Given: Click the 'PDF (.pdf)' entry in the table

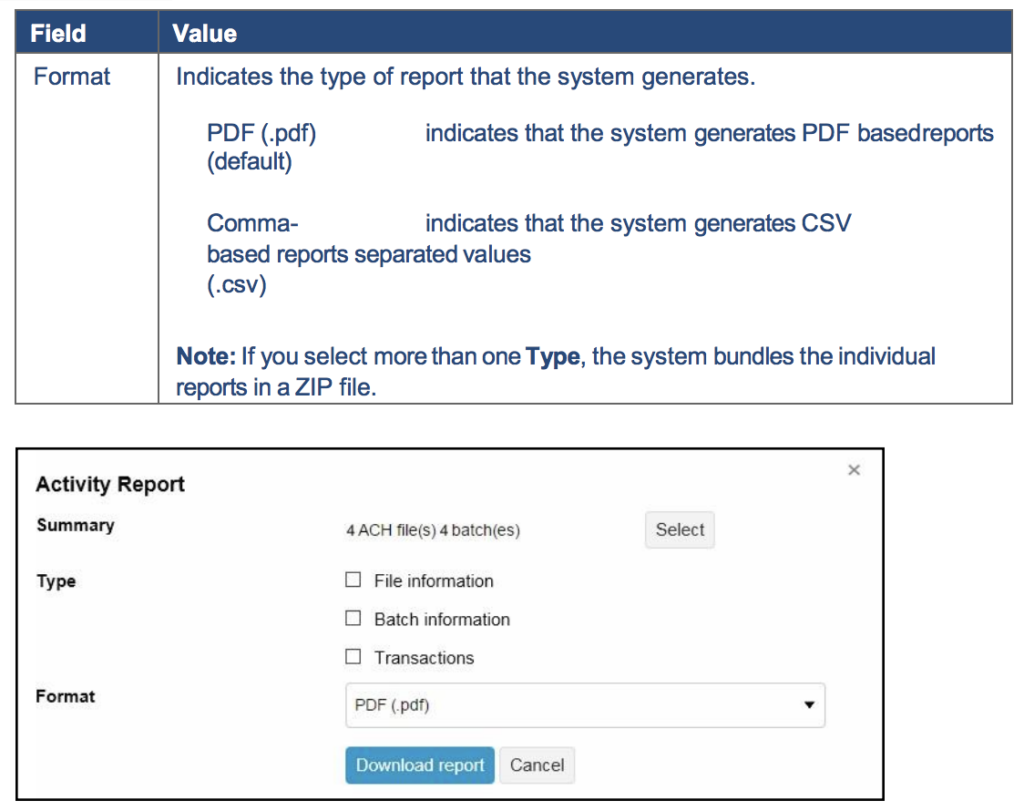Looking at the screenshot, I should point(261,134).
